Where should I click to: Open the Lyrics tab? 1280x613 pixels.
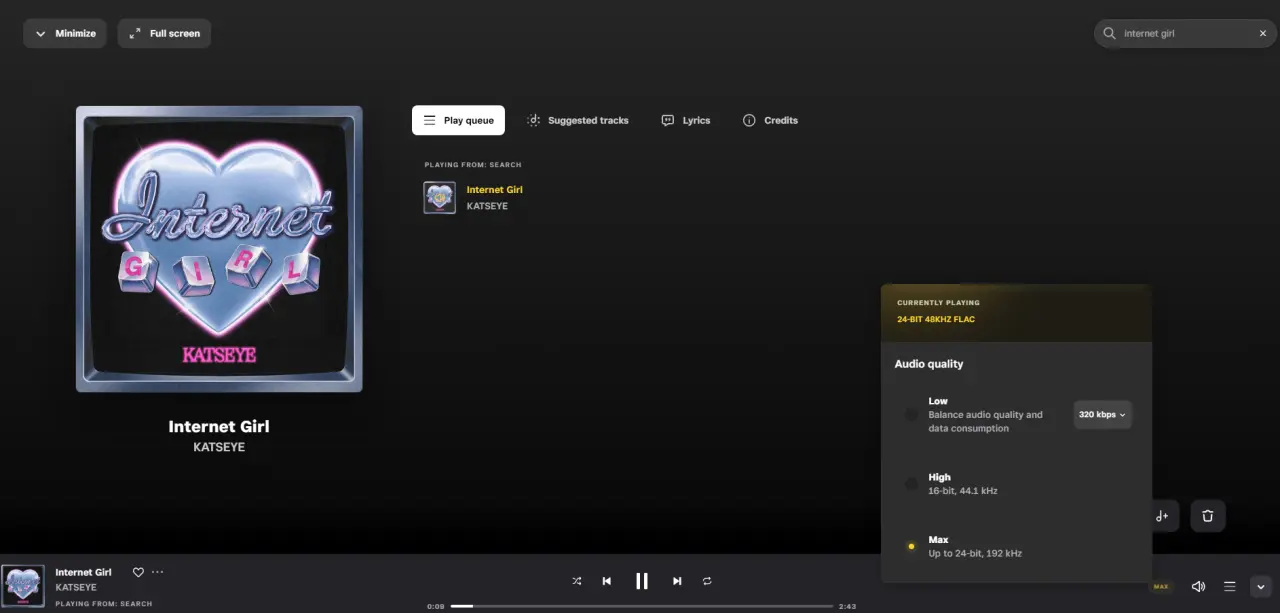point(686,120)
